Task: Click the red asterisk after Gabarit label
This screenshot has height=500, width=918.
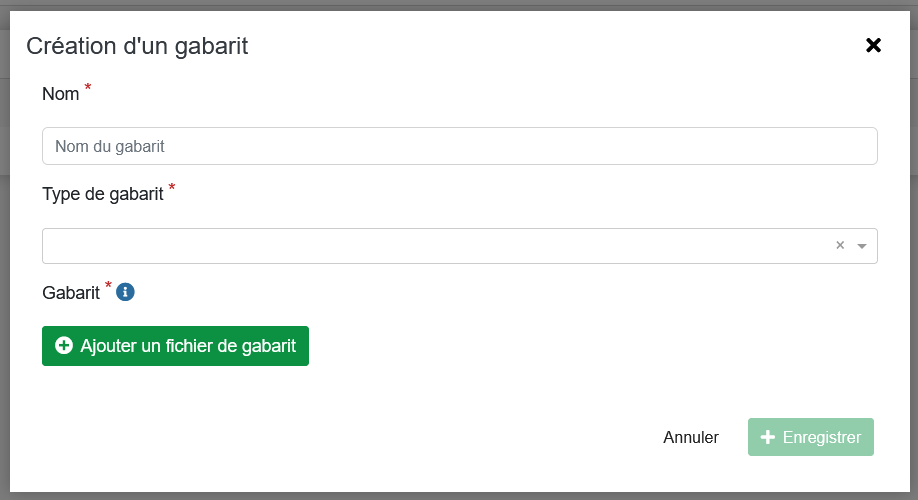Action: 108,287
